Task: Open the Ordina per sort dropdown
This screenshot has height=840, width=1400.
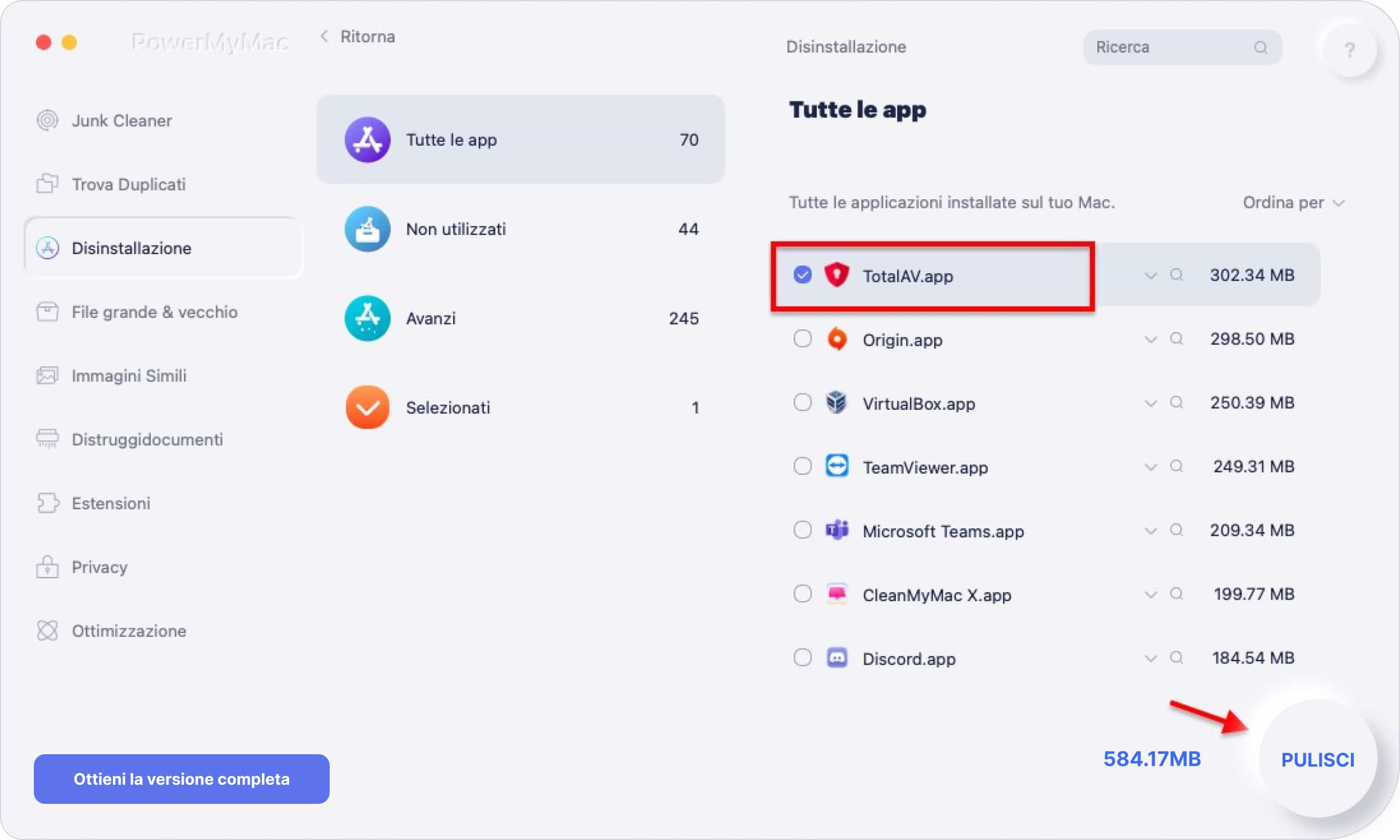Action: click(1293, 203)
